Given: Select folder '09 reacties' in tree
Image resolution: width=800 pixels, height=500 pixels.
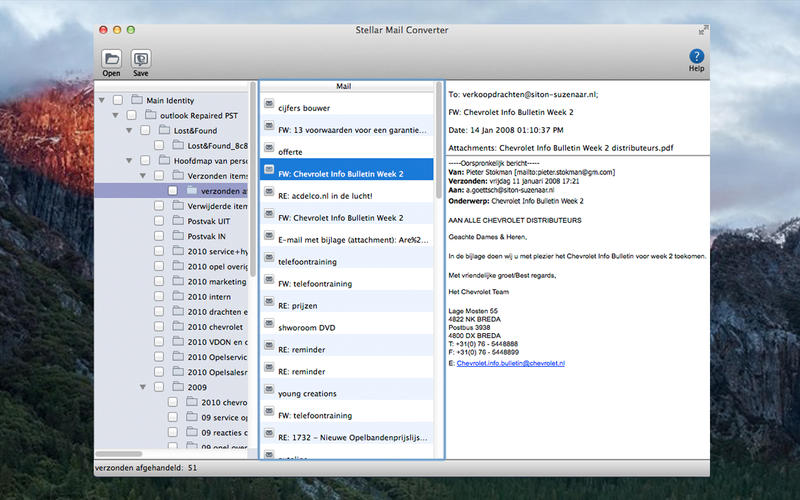Looking at the screenshot, I should click(224, 433).
